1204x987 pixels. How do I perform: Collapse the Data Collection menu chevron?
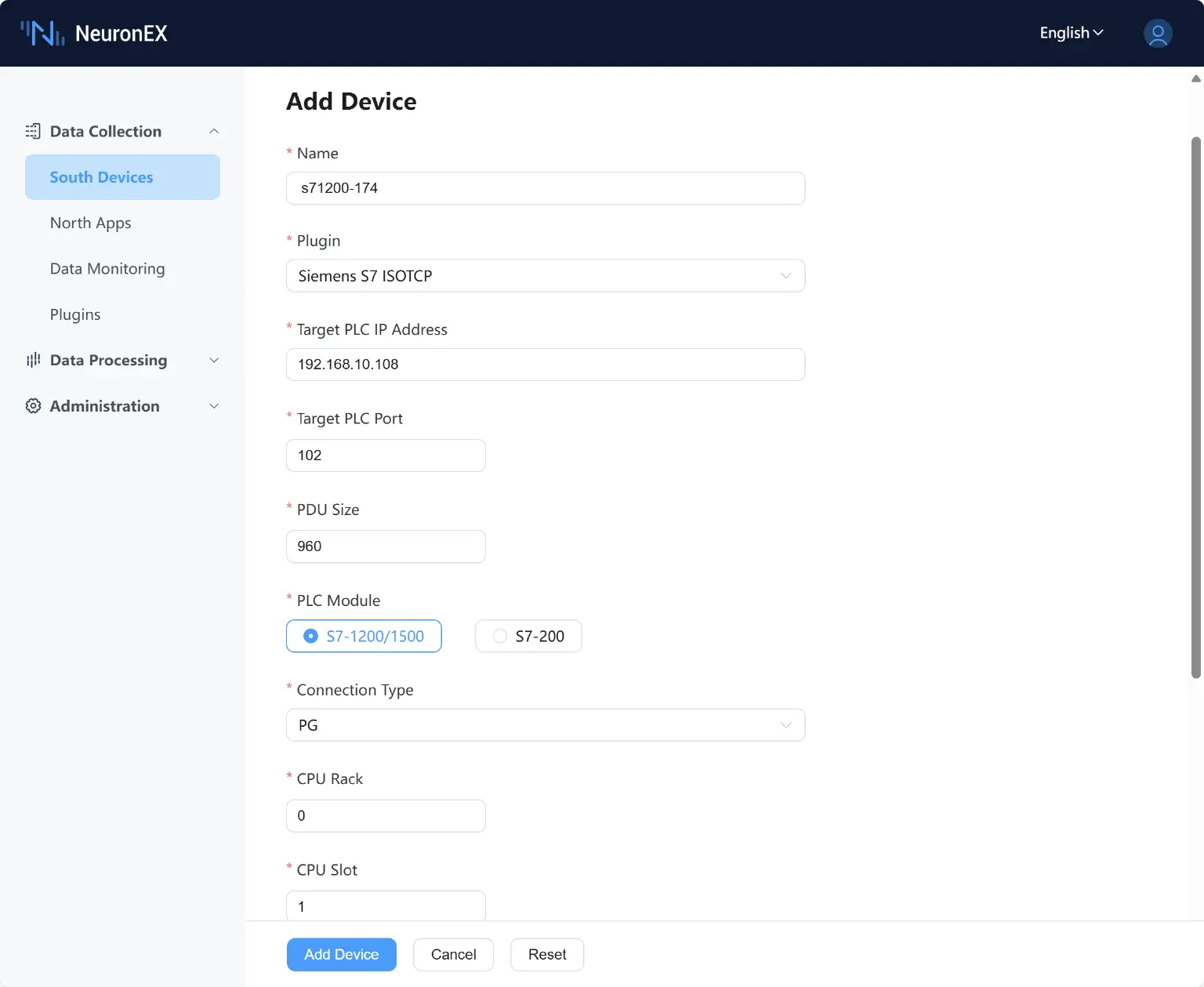[214, 131]
